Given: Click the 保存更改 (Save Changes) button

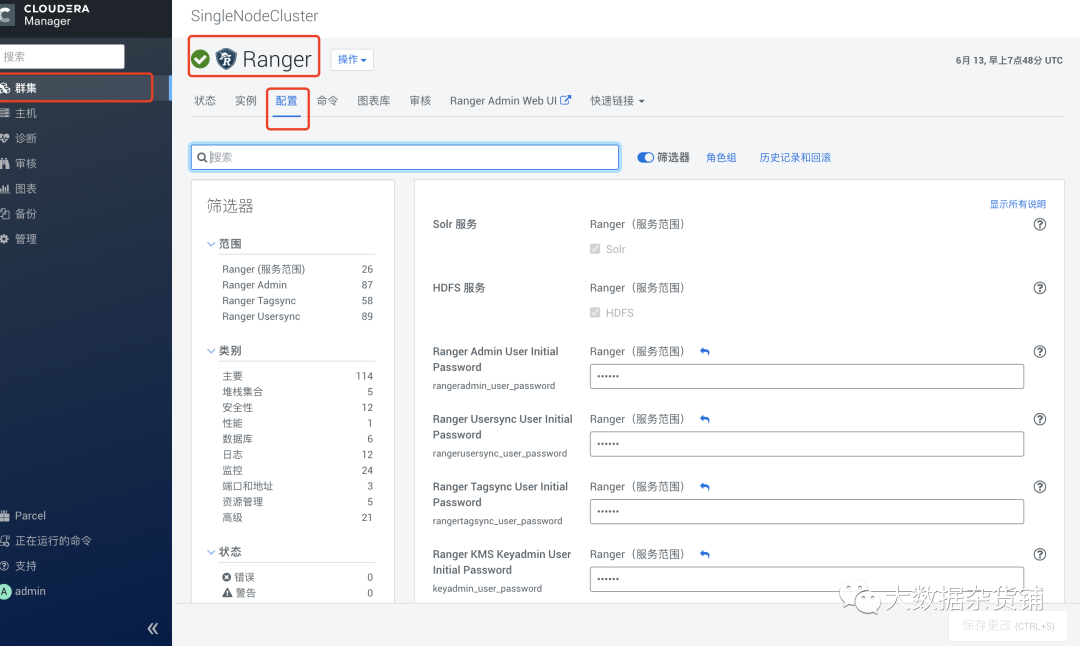Looking at the screenshot, I should [1008, 625].
